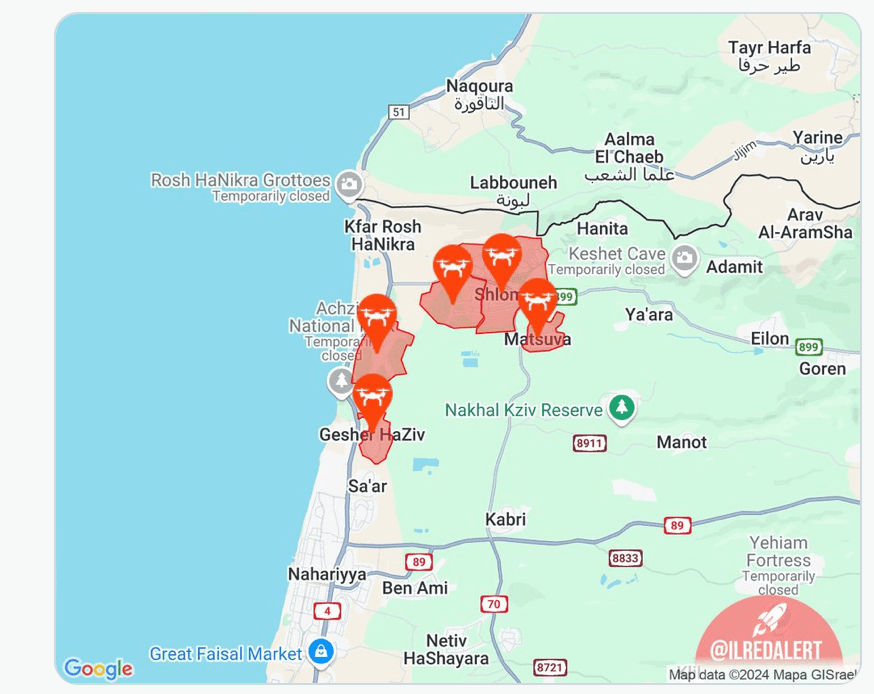Open the Great Faisal Market label
Image resolution: width=874 pixels, height=694 pixels.
pos(226,653)
